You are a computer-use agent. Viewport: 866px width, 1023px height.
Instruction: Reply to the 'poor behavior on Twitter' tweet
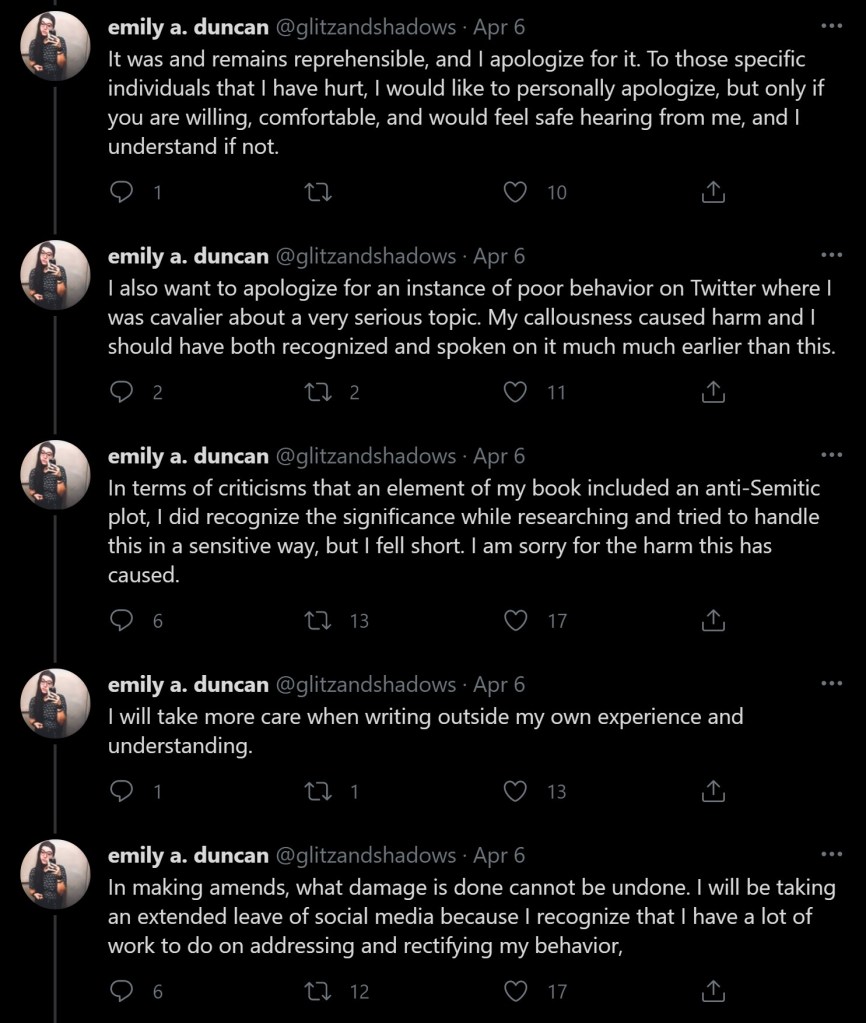(120, 393)
